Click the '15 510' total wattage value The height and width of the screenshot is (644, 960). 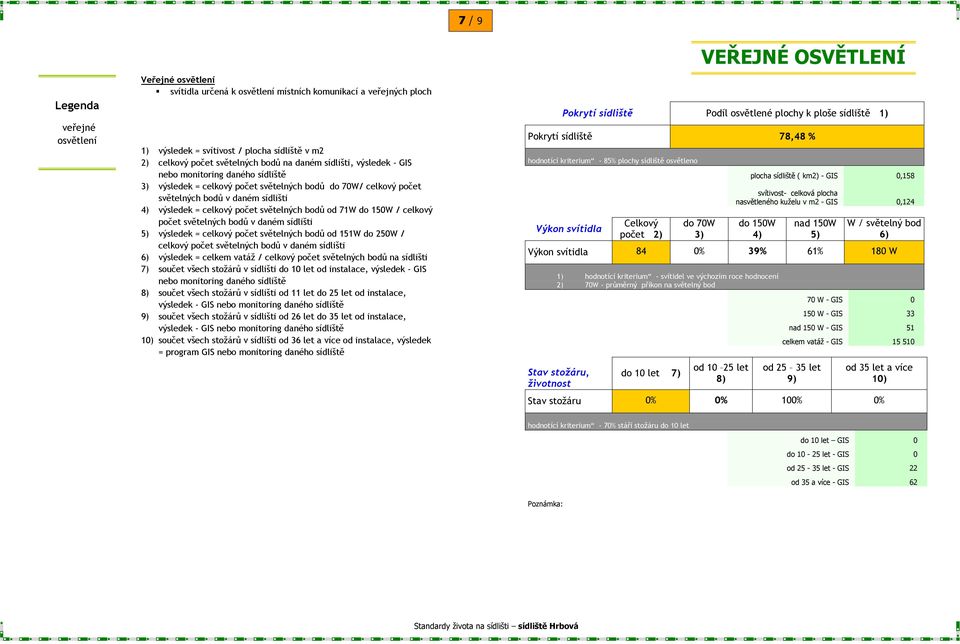[903, 342]
